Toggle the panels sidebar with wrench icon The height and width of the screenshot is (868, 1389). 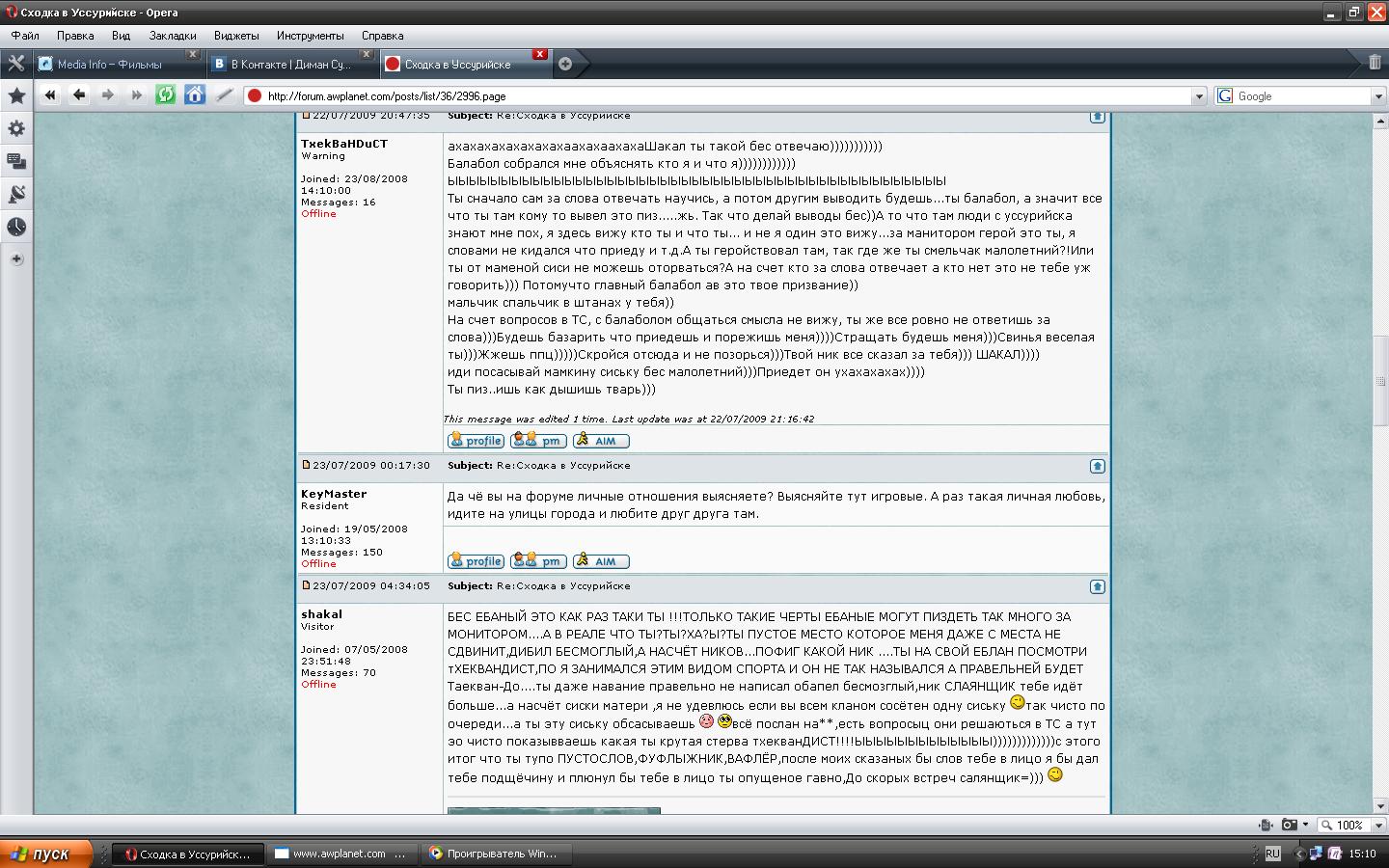(16, 64)
